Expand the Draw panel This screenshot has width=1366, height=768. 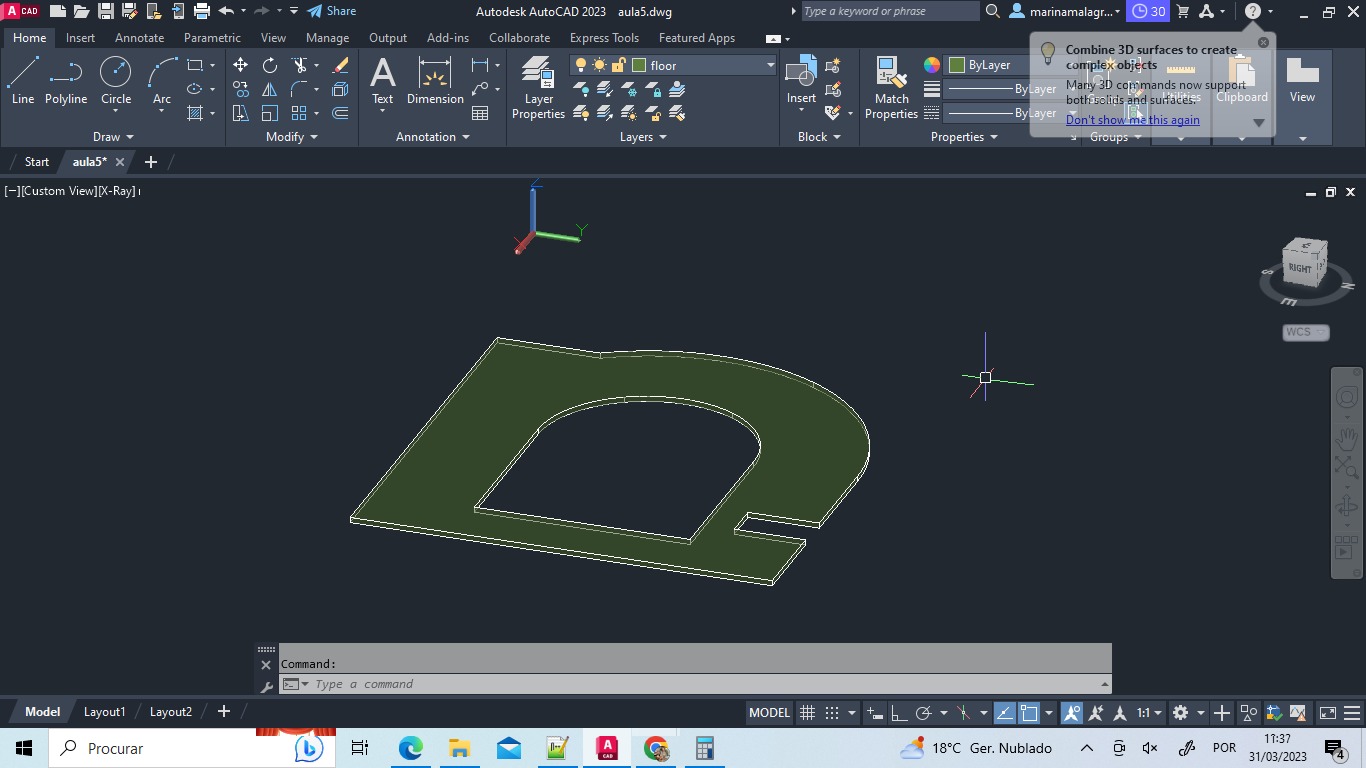[113, 137]
